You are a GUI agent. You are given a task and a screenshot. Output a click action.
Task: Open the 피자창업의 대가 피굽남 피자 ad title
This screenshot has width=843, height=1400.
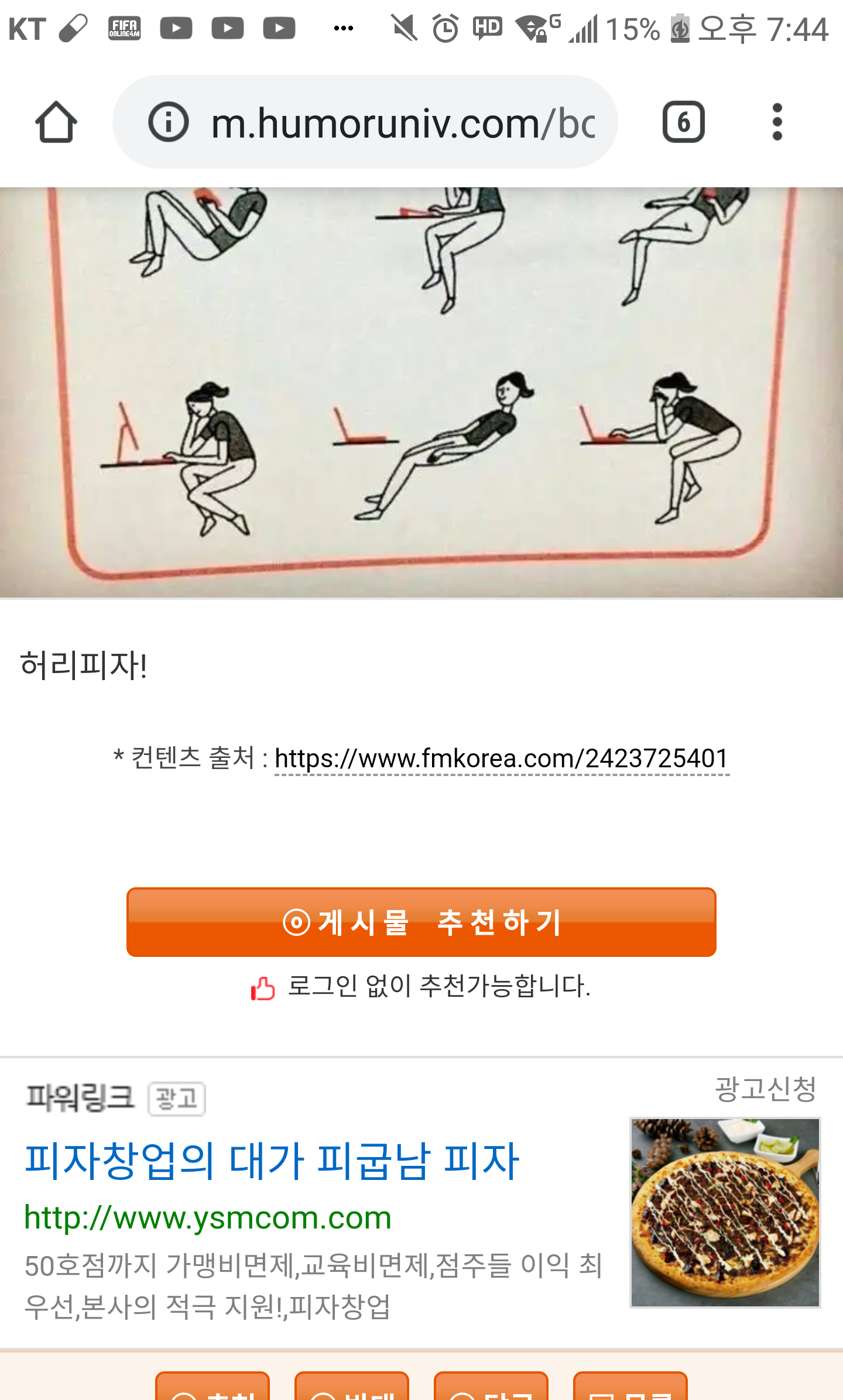pyautogui.click(x=272, y=1161)
